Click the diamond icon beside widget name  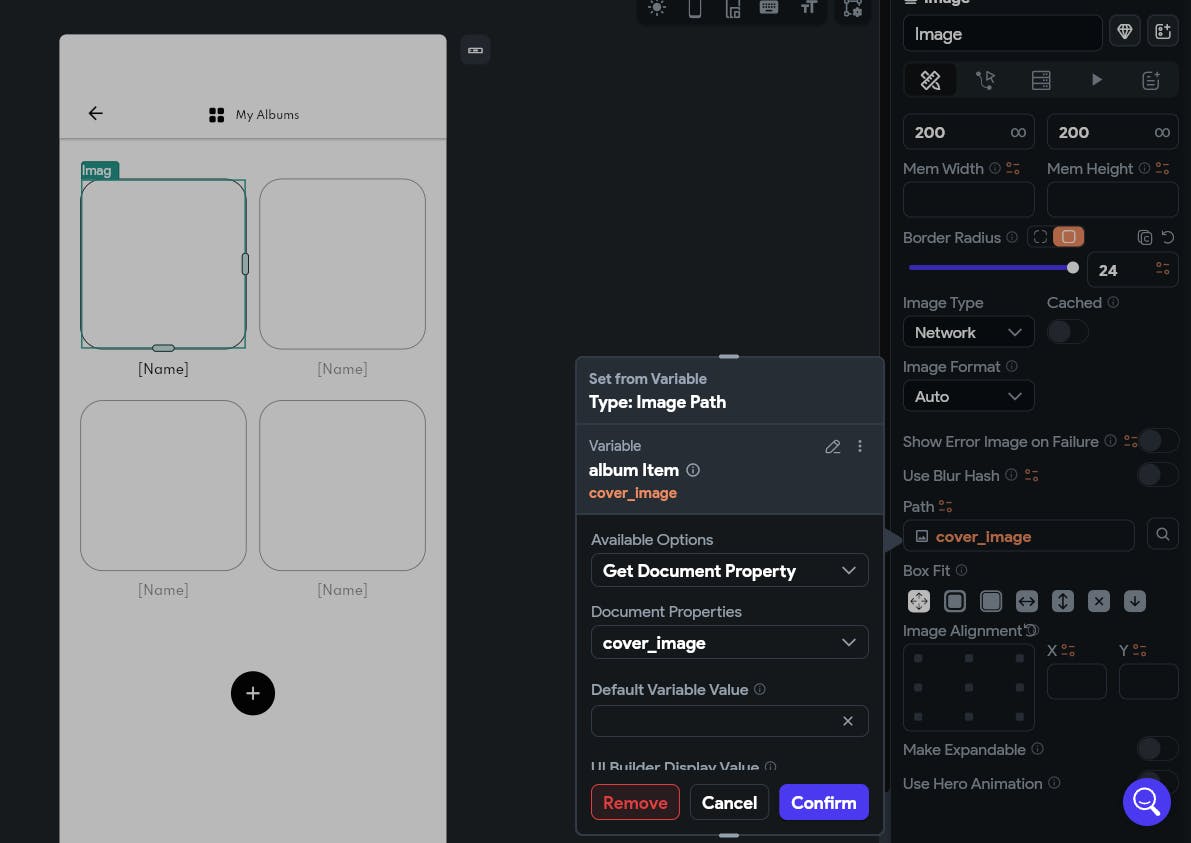tap(1124, 32)
